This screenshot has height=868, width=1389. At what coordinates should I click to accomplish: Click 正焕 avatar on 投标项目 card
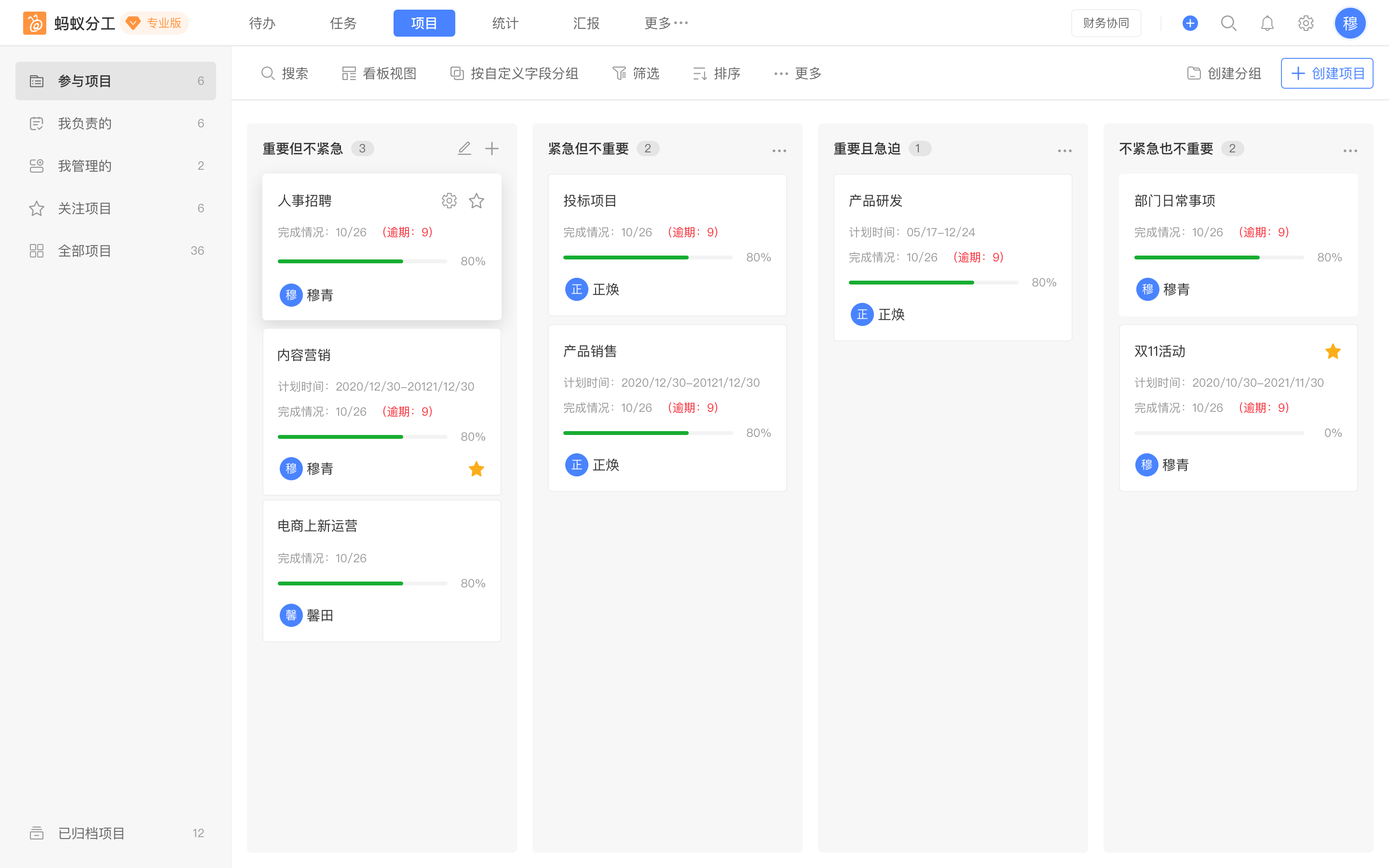(x=577, y=289)
